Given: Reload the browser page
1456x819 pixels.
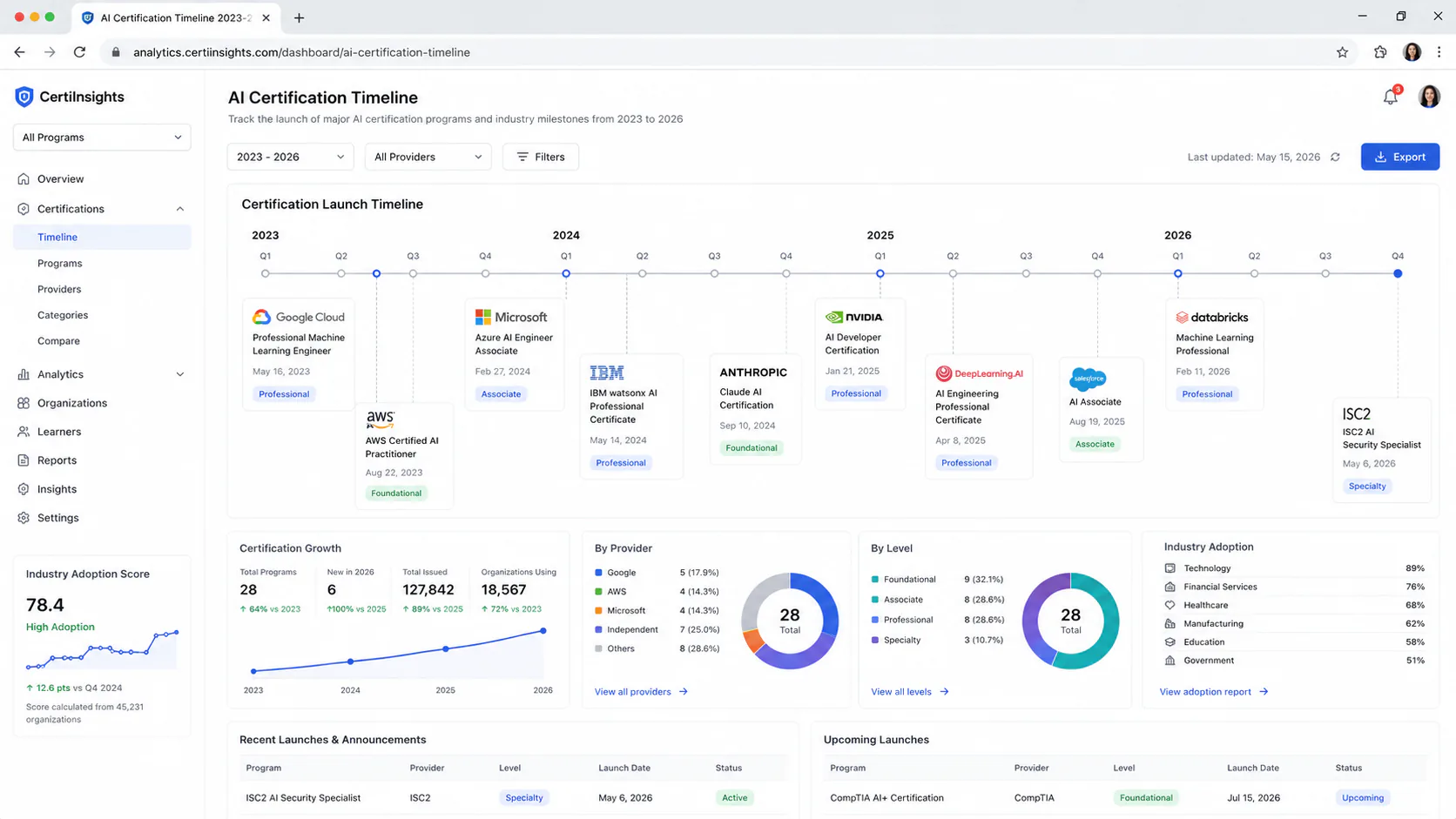Looking at the screenshot, I should coord(79,52).
